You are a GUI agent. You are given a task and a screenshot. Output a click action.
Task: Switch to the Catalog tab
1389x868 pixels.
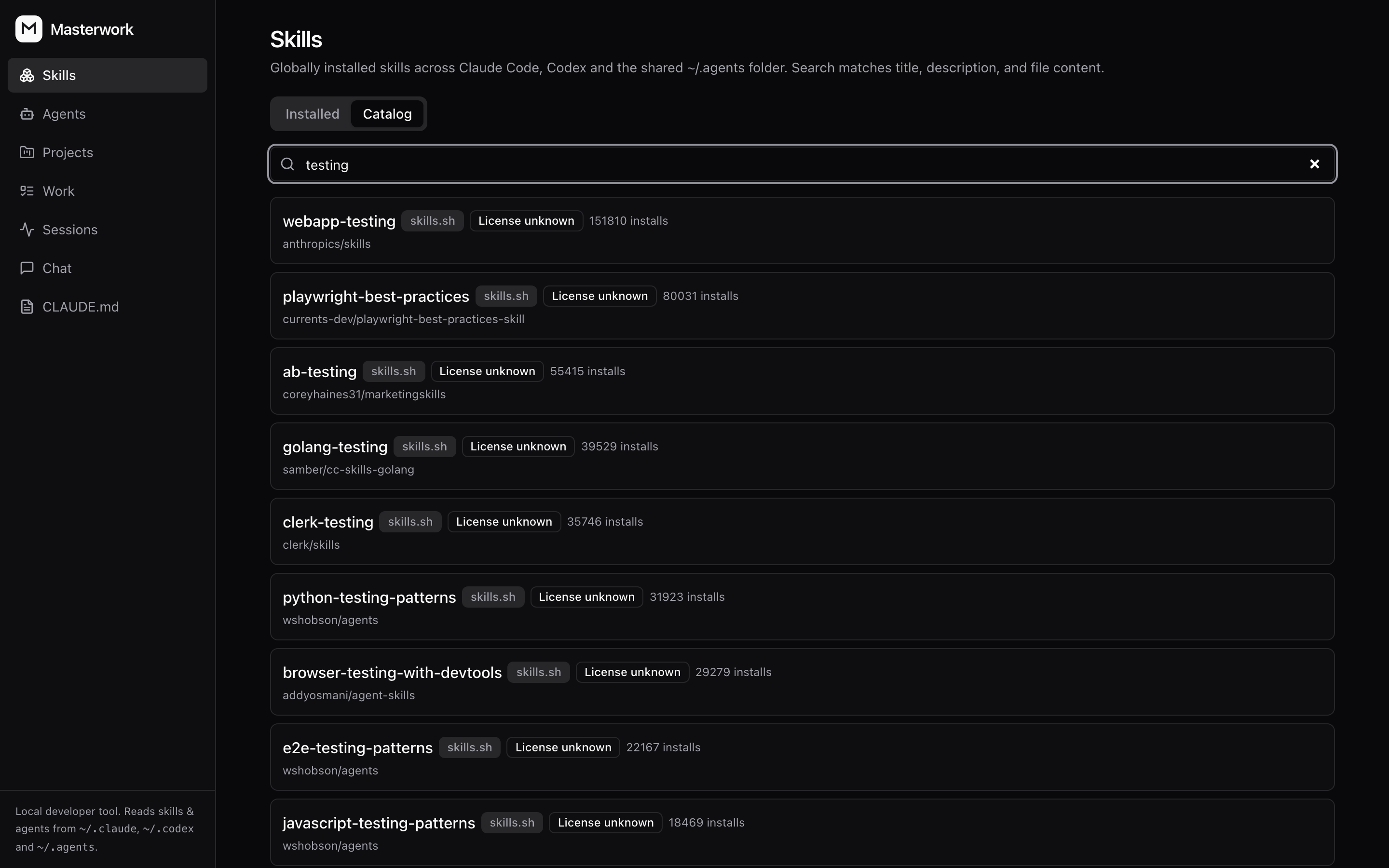(x=387, y=114)
